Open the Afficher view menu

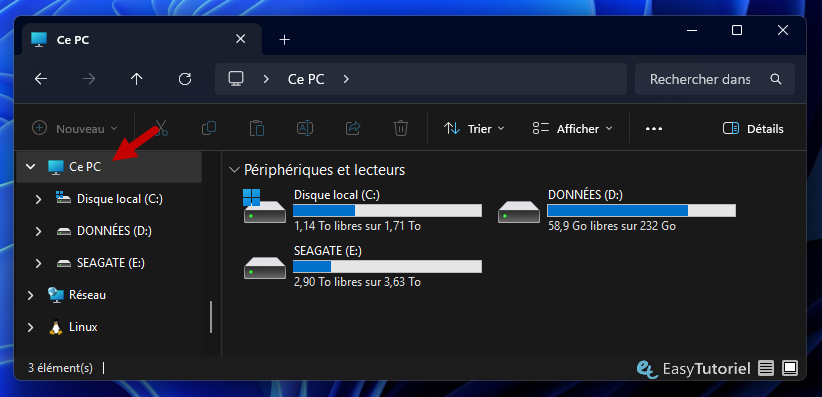572,128
